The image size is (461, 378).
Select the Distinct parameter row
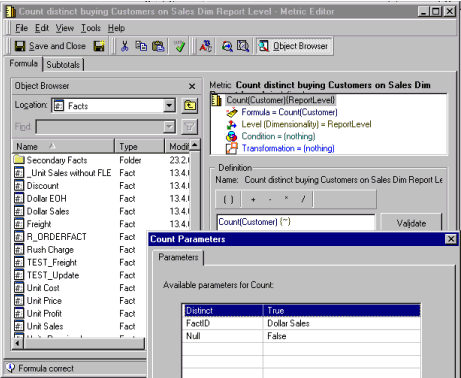(301, 311)
